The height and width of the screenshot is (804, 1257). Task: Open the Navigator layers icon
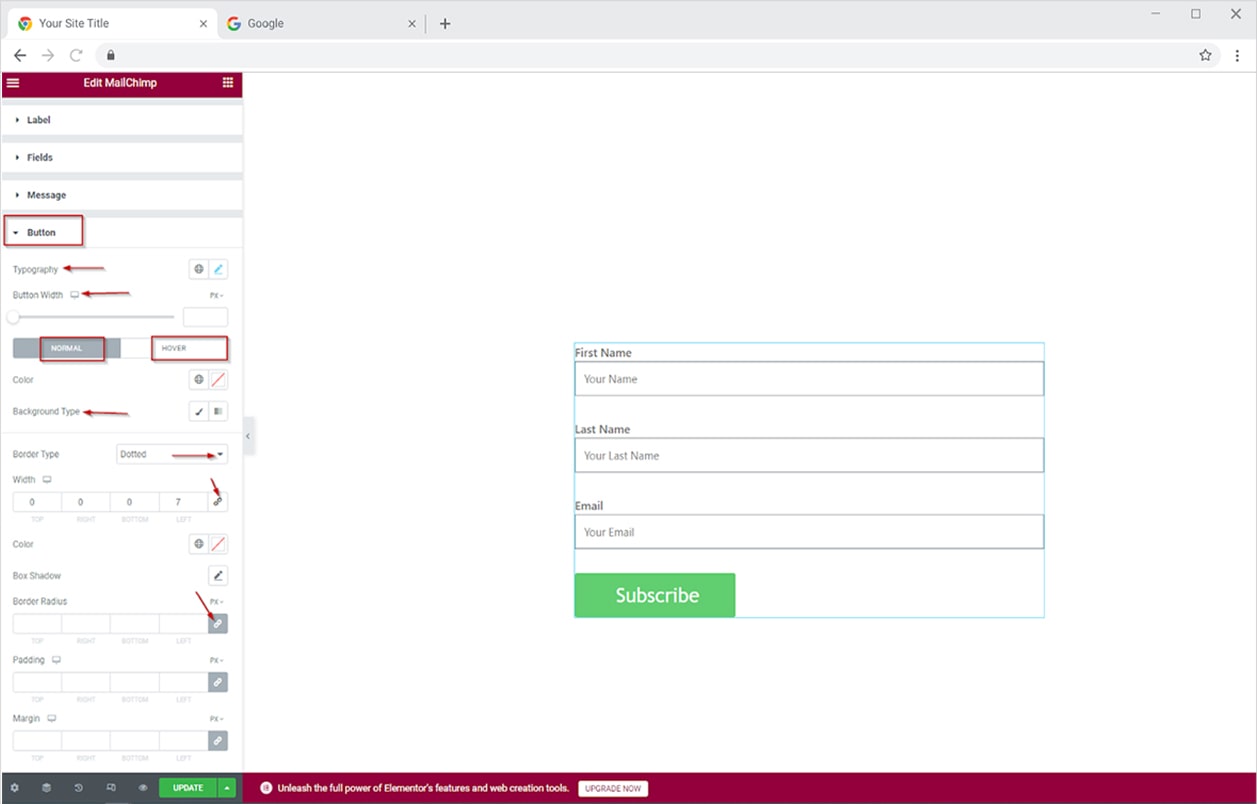46,788
